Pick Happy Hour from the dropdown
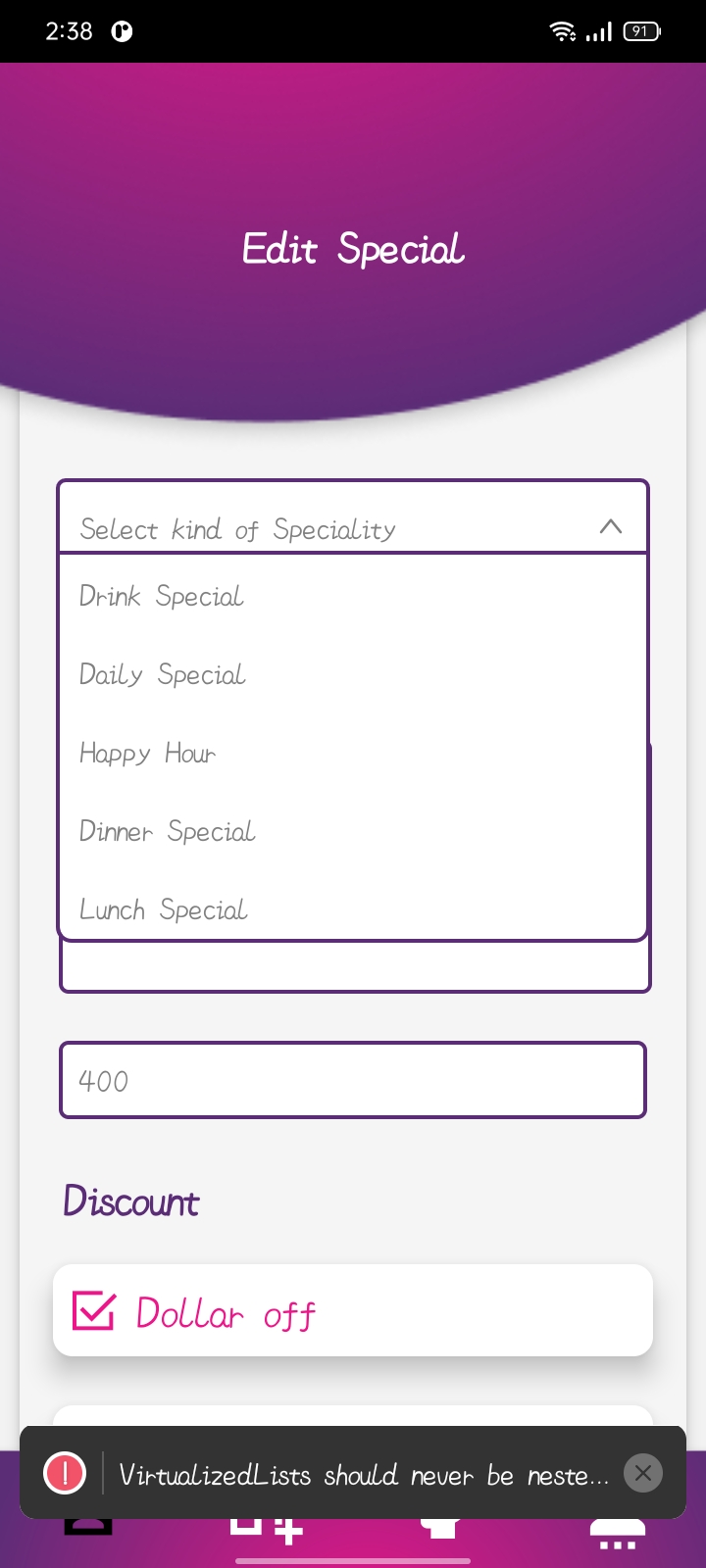706x1568 pixels. pyautogui.click(x=148, y=753)
